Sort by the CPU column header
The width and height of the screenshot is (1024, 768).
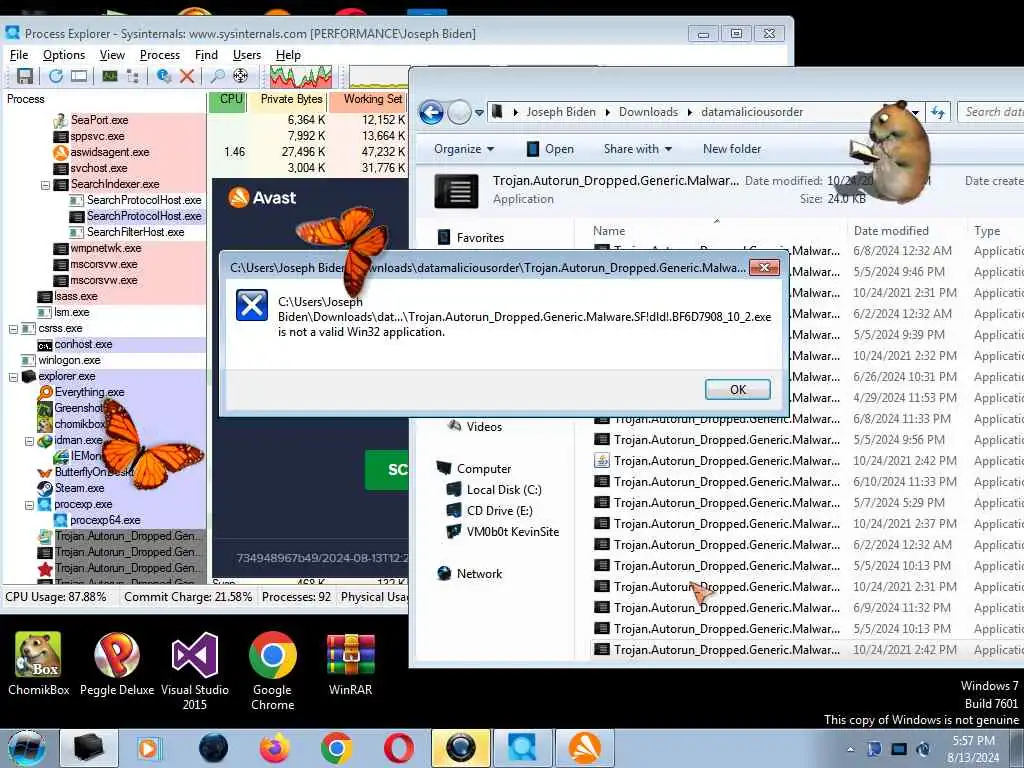coord(227,100)
